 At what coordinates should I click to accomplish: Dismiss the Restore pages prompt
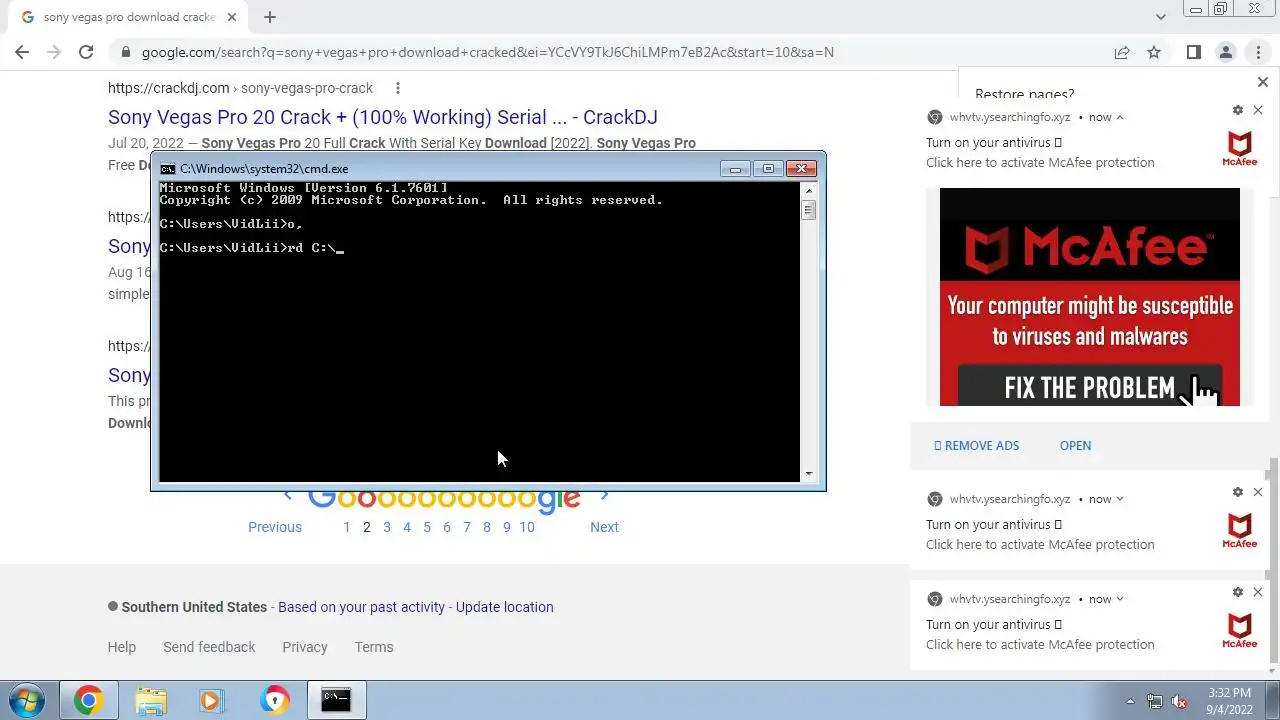(x=1262, y=82)
